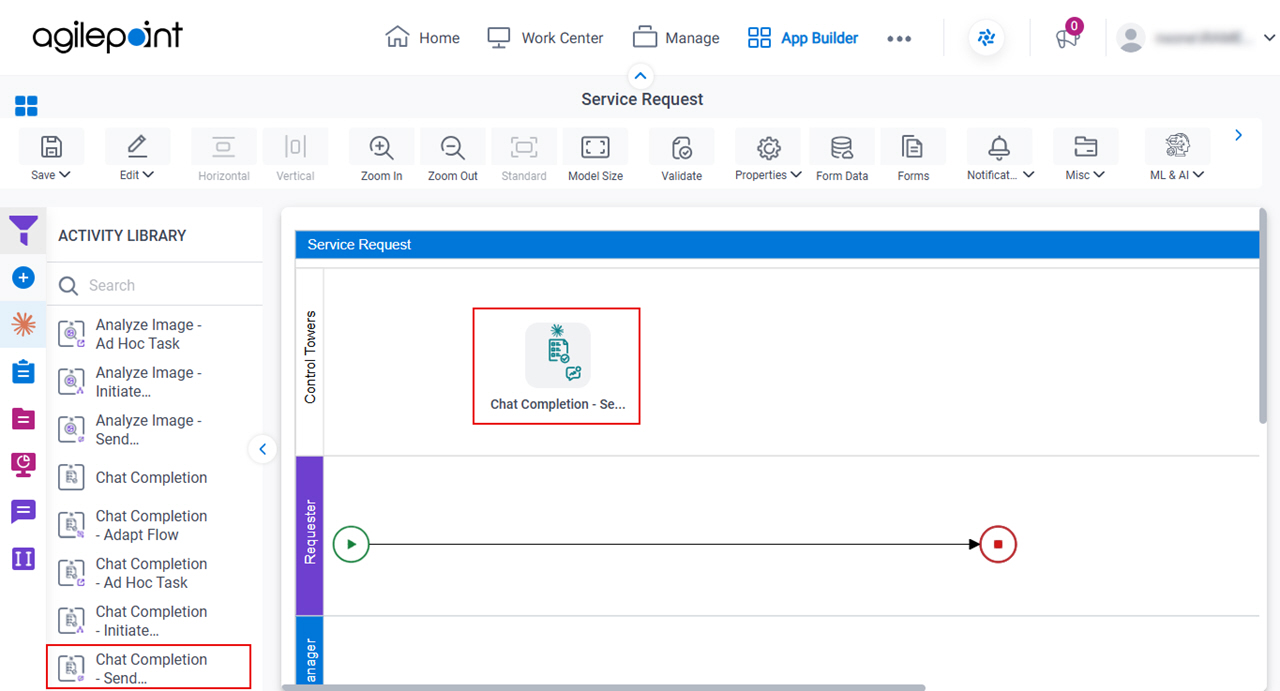Click the Service Request page title
Image resolution: width=1280 pixels, height=691 pixels.
642,99
